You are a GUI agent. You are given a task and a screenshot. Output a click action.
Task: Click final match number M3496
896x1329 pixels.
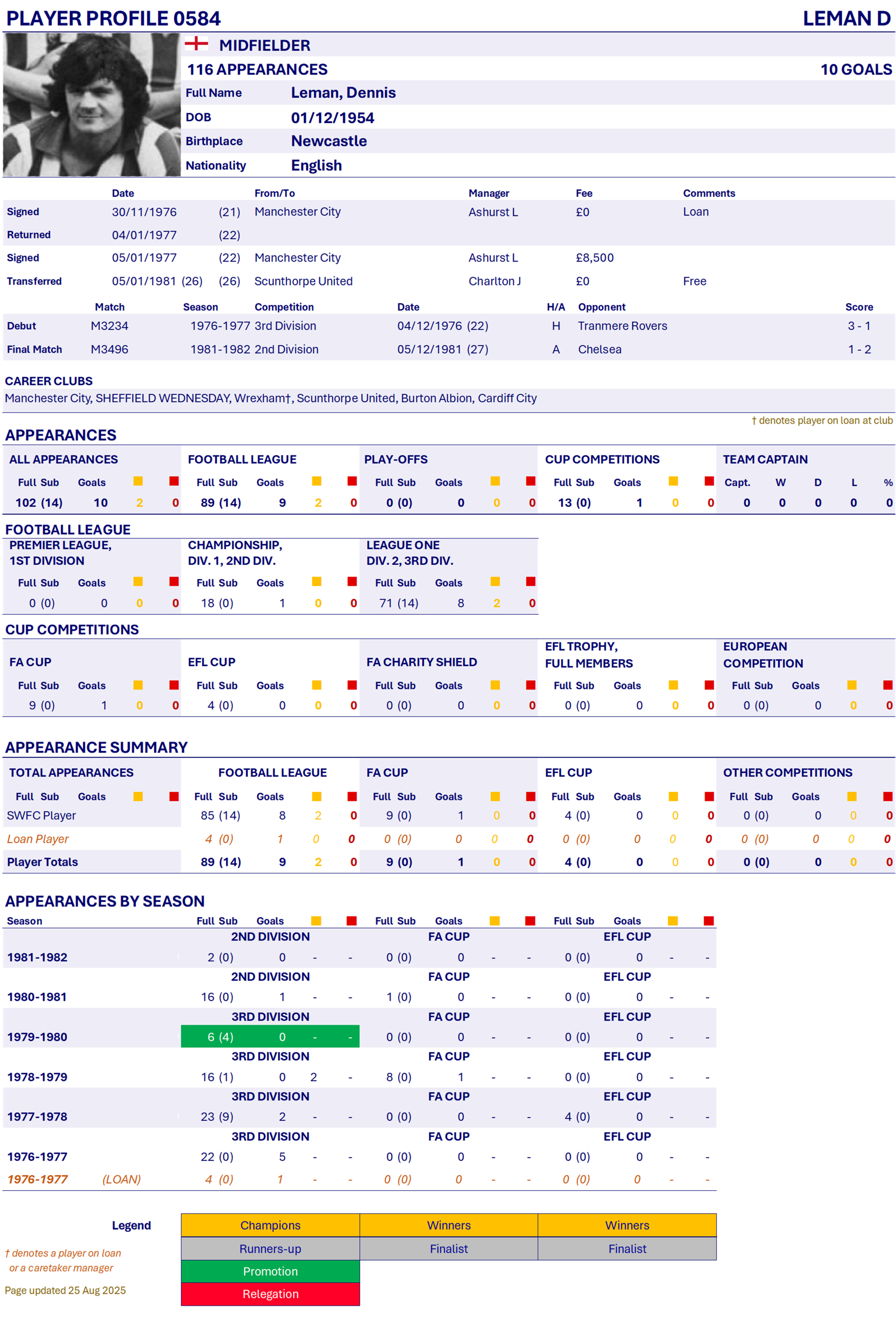tap(109, 349)
